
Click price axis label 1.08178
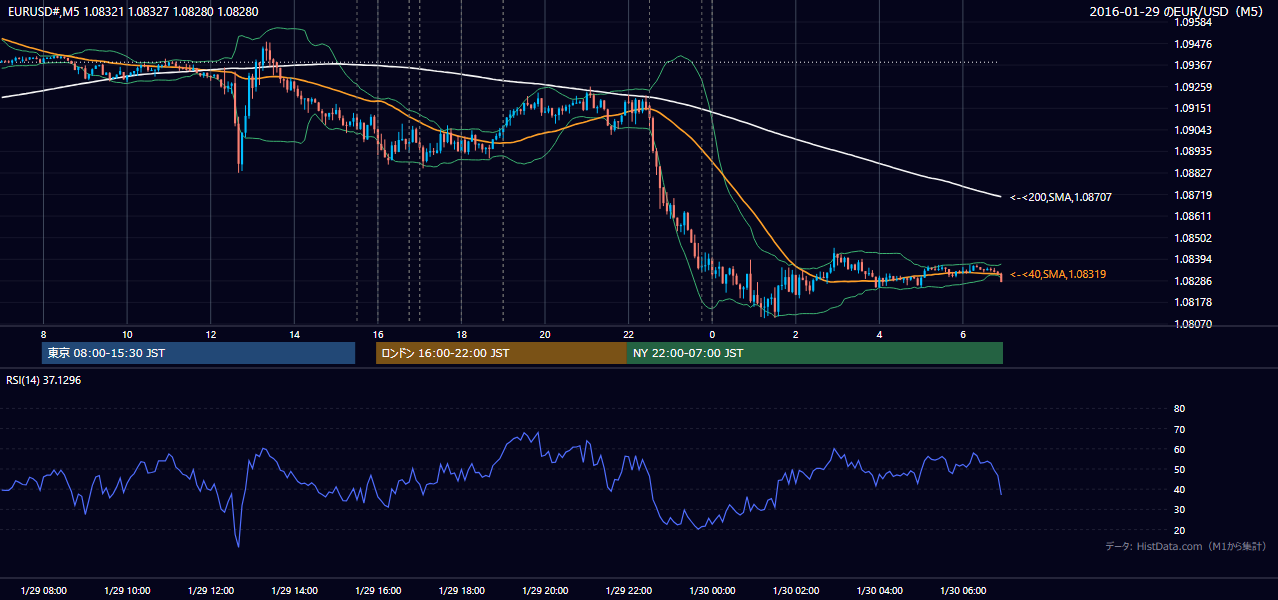[1192, 302]
